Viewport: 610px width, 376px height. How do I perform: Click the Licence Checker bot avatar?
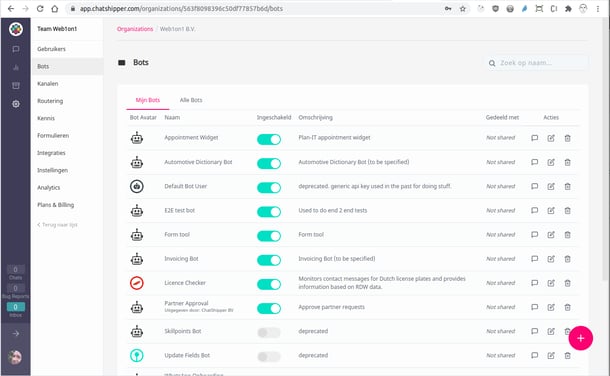pyautogui.click(x=137, y=283)
